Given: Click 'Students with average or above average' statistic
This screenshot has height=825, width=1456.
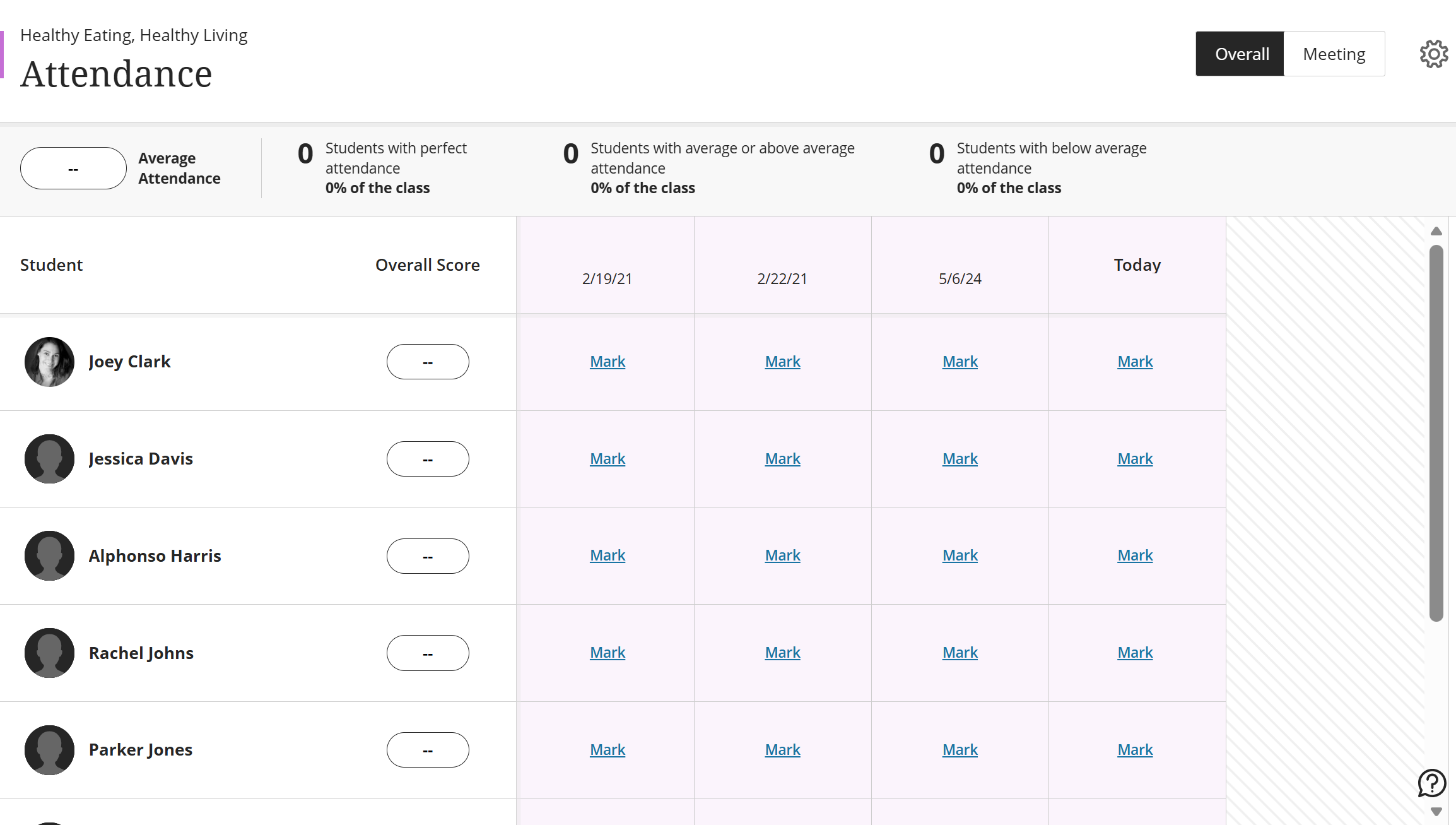Looking at the screenshot, I should click(708, 168).
